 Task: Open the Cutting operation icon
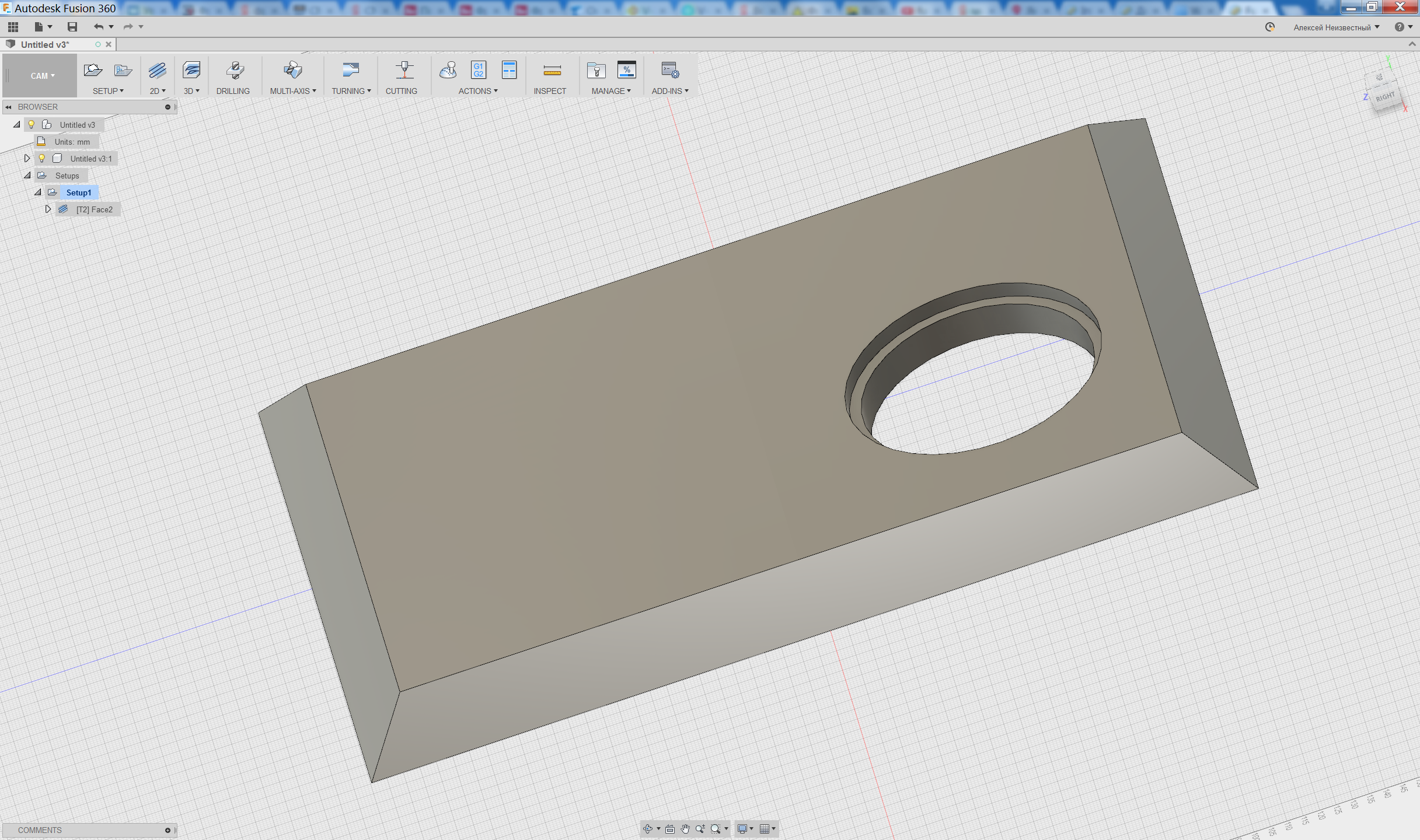[404, 71]
